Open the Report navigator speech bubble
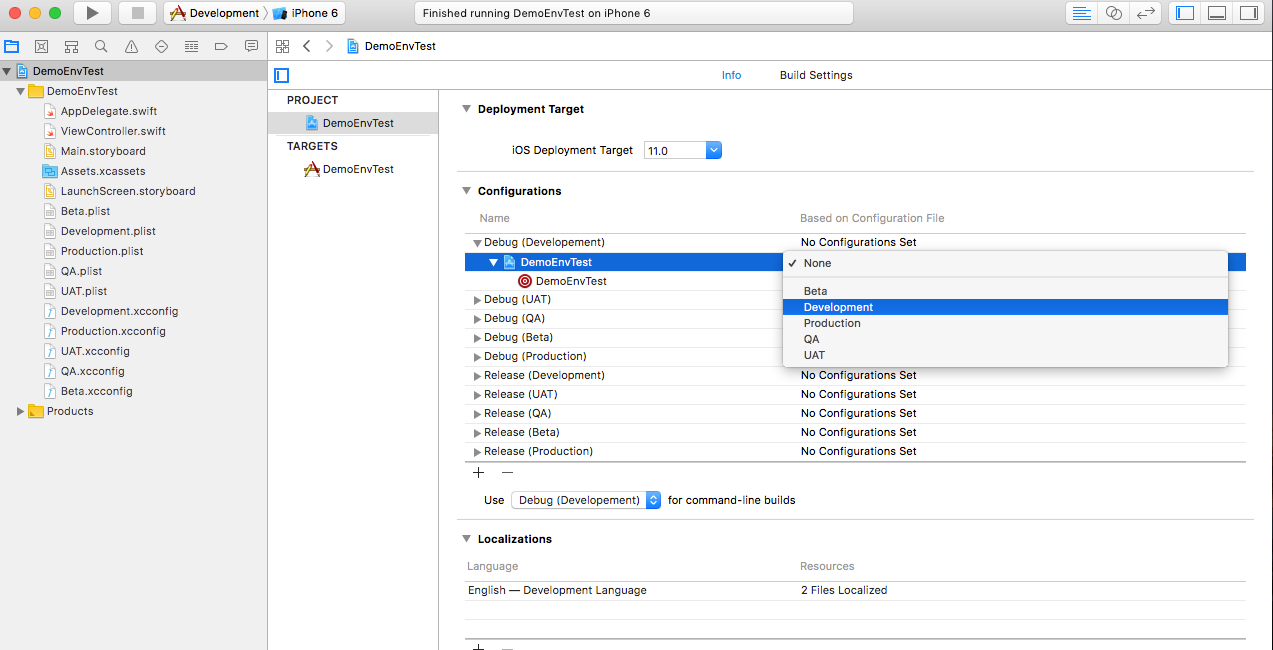1273x650 pixels. click(251, 46)
